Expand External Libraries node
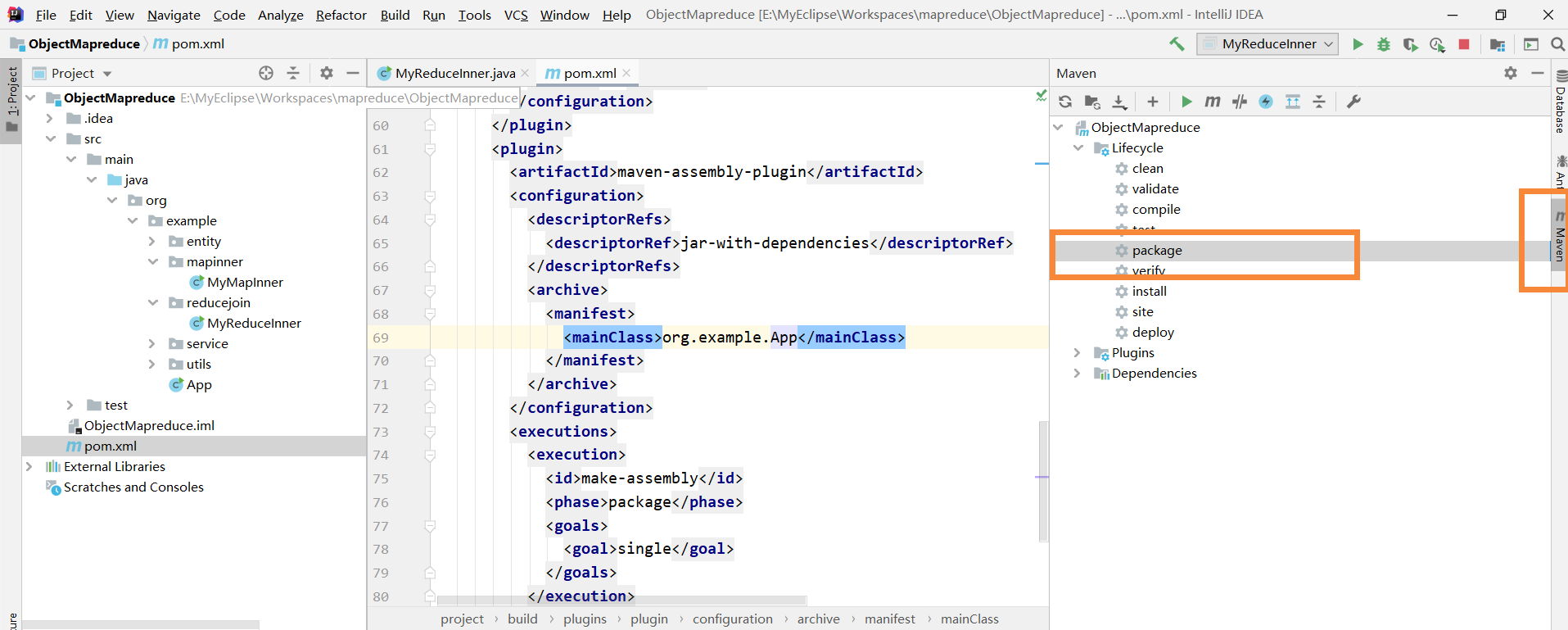 click(x=29, y=467)
